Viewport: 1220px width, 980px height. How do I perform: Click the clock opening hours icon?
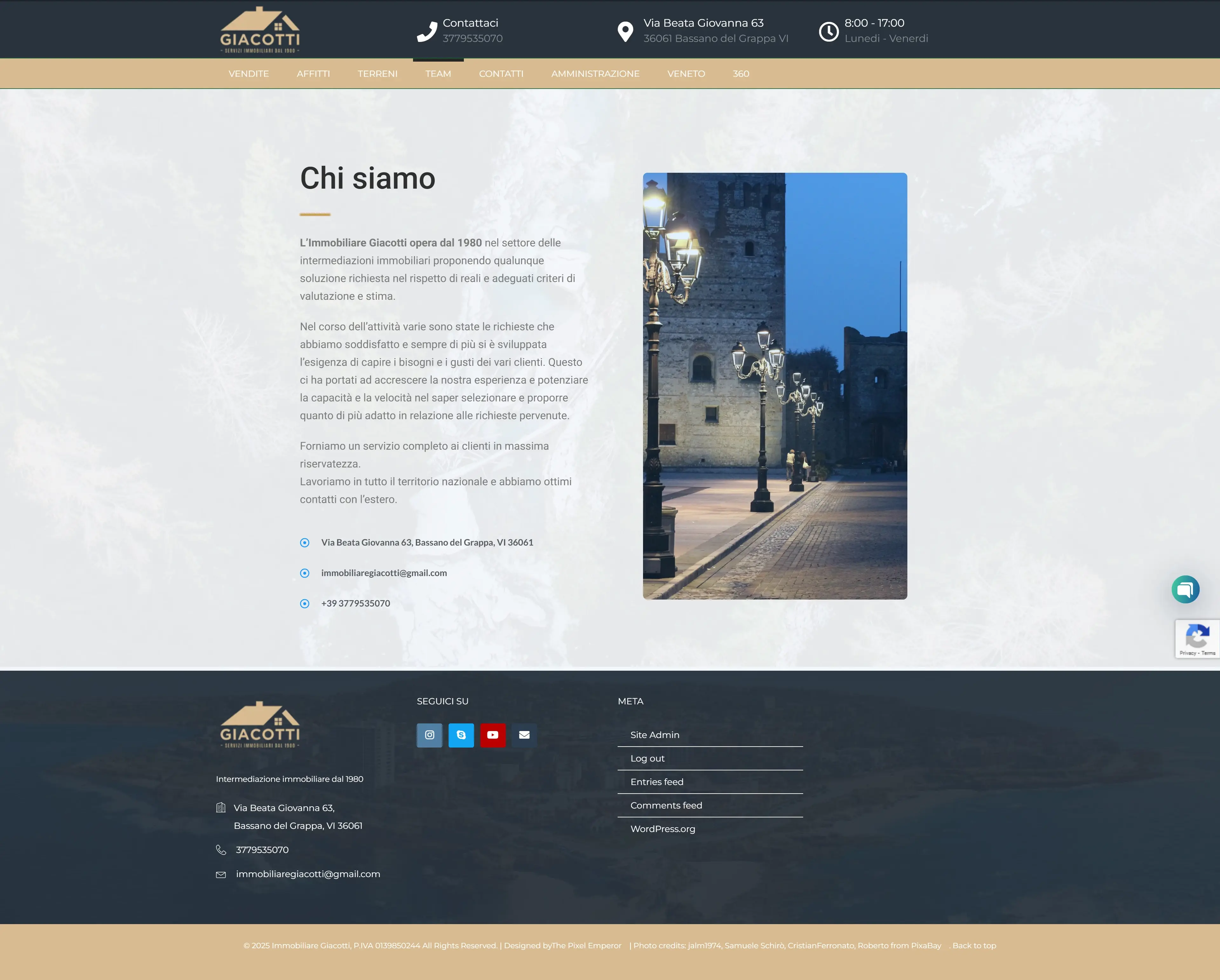[x=828, y=32]
